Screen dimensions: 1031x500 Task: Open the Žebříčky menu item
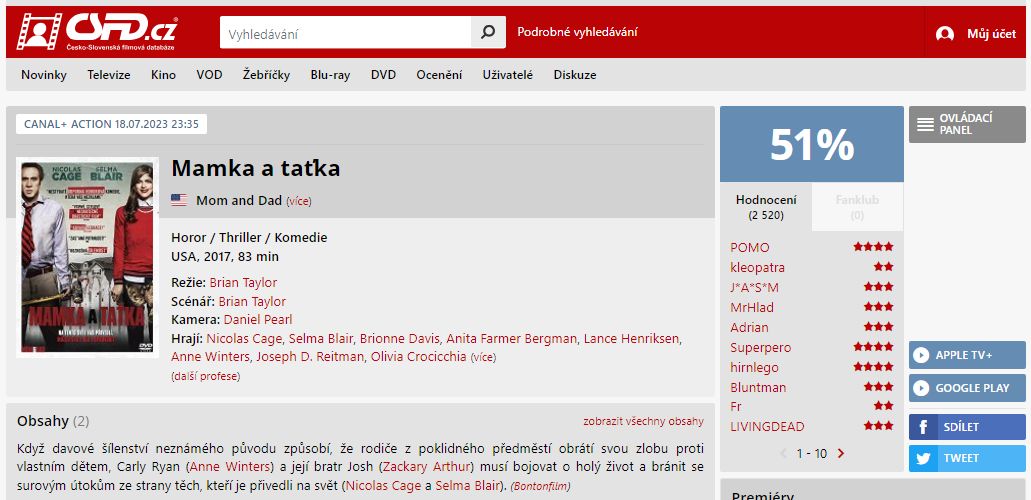coord(266,75)
